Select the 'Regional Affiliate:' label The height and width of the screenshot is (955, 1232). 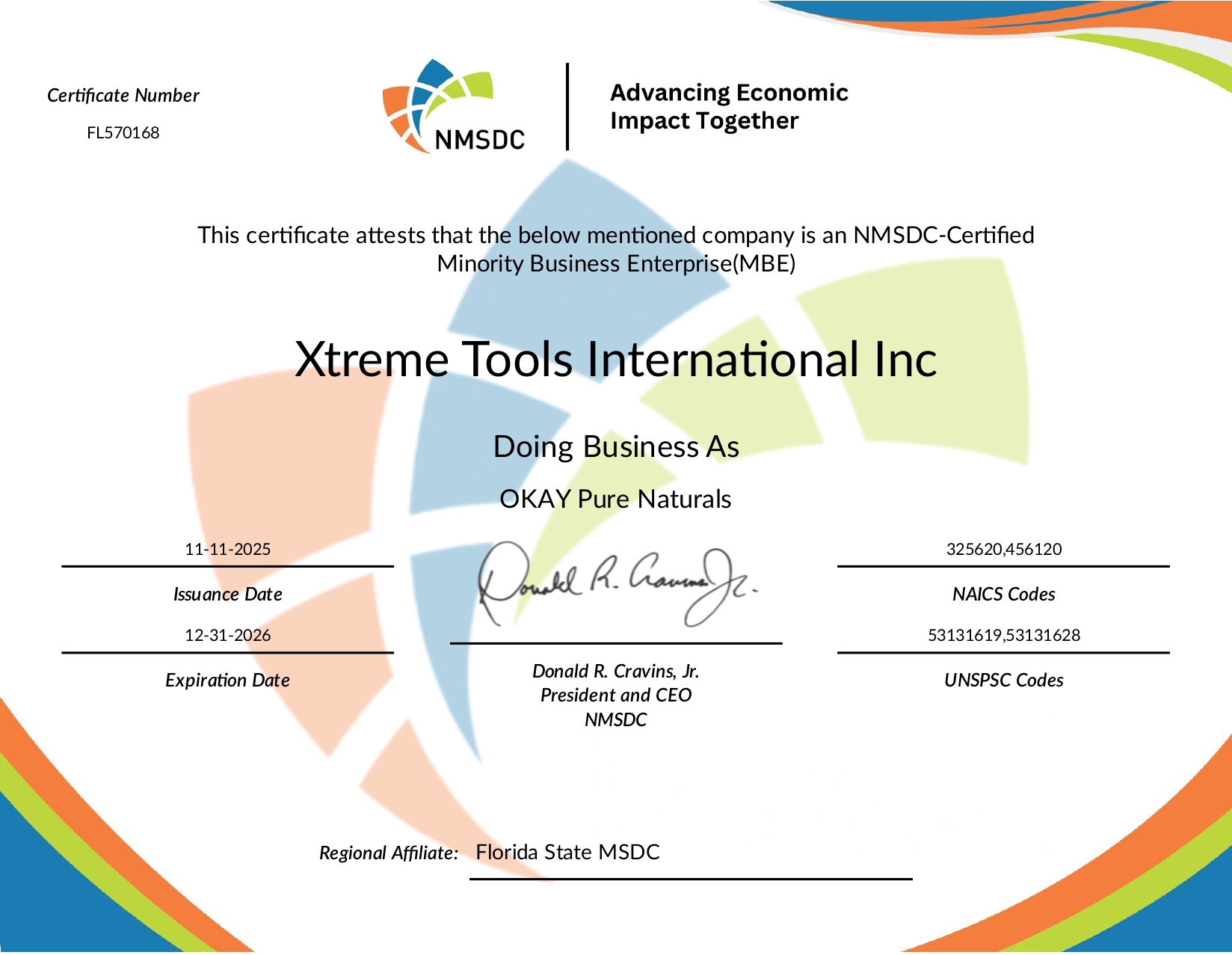(x=388, y=853)
